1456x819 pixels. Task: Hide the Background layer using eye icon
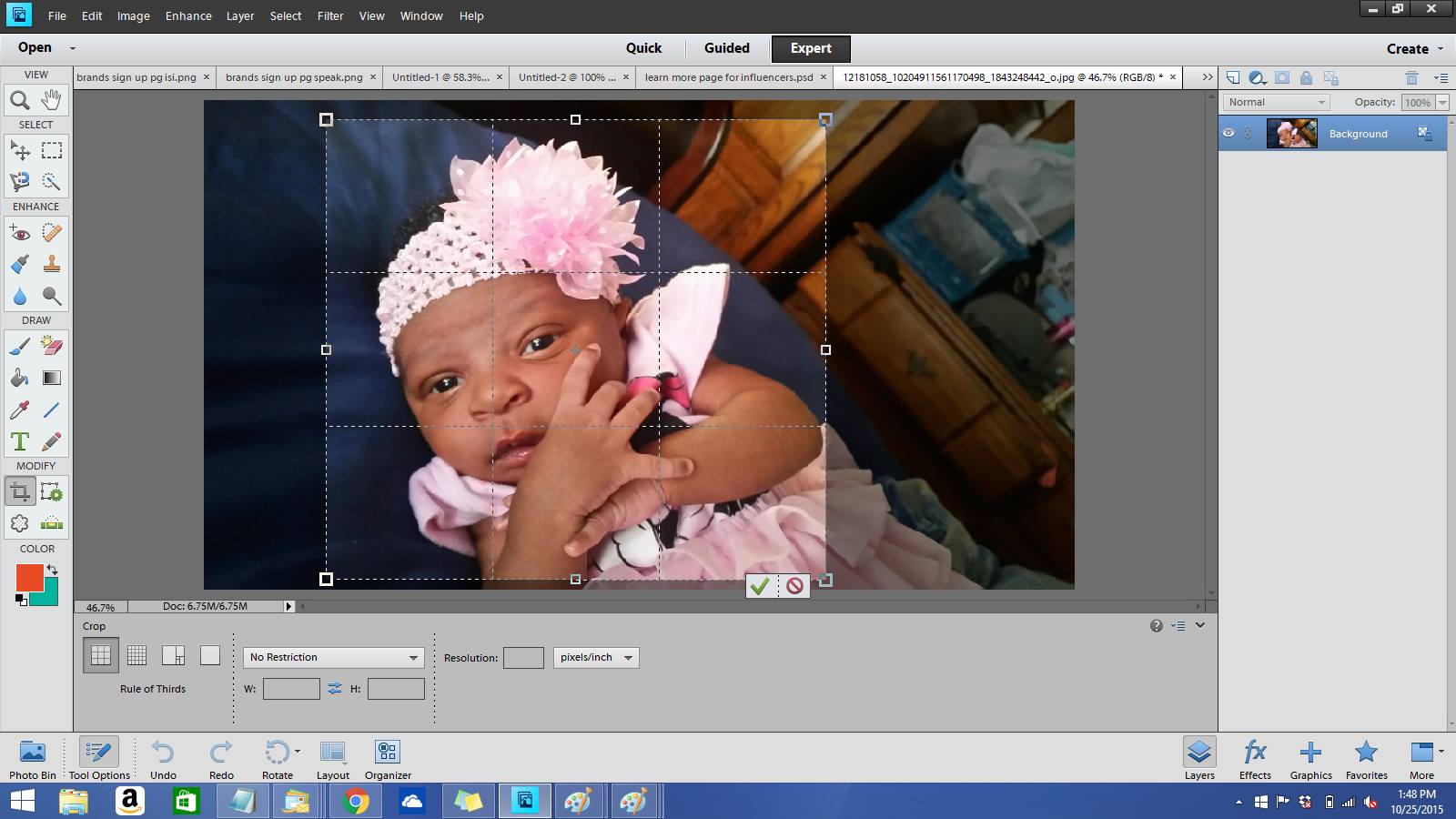pyautogui.click(x=1228, y=133)
